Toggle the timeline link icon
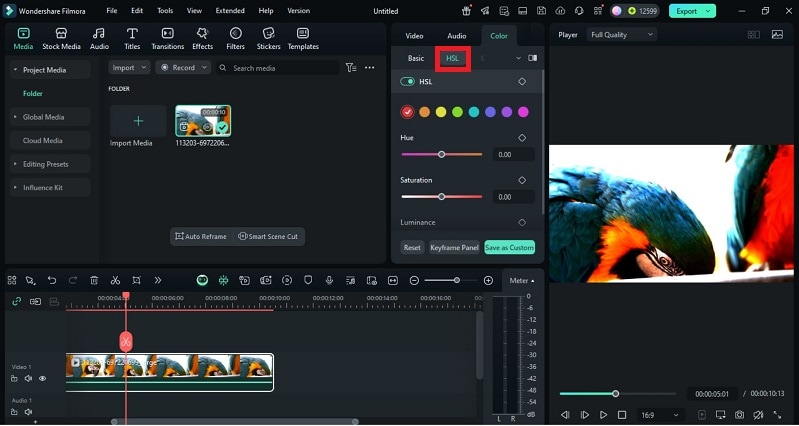The height and width of the screenshot is (426, 799). [x=17, y=302]
